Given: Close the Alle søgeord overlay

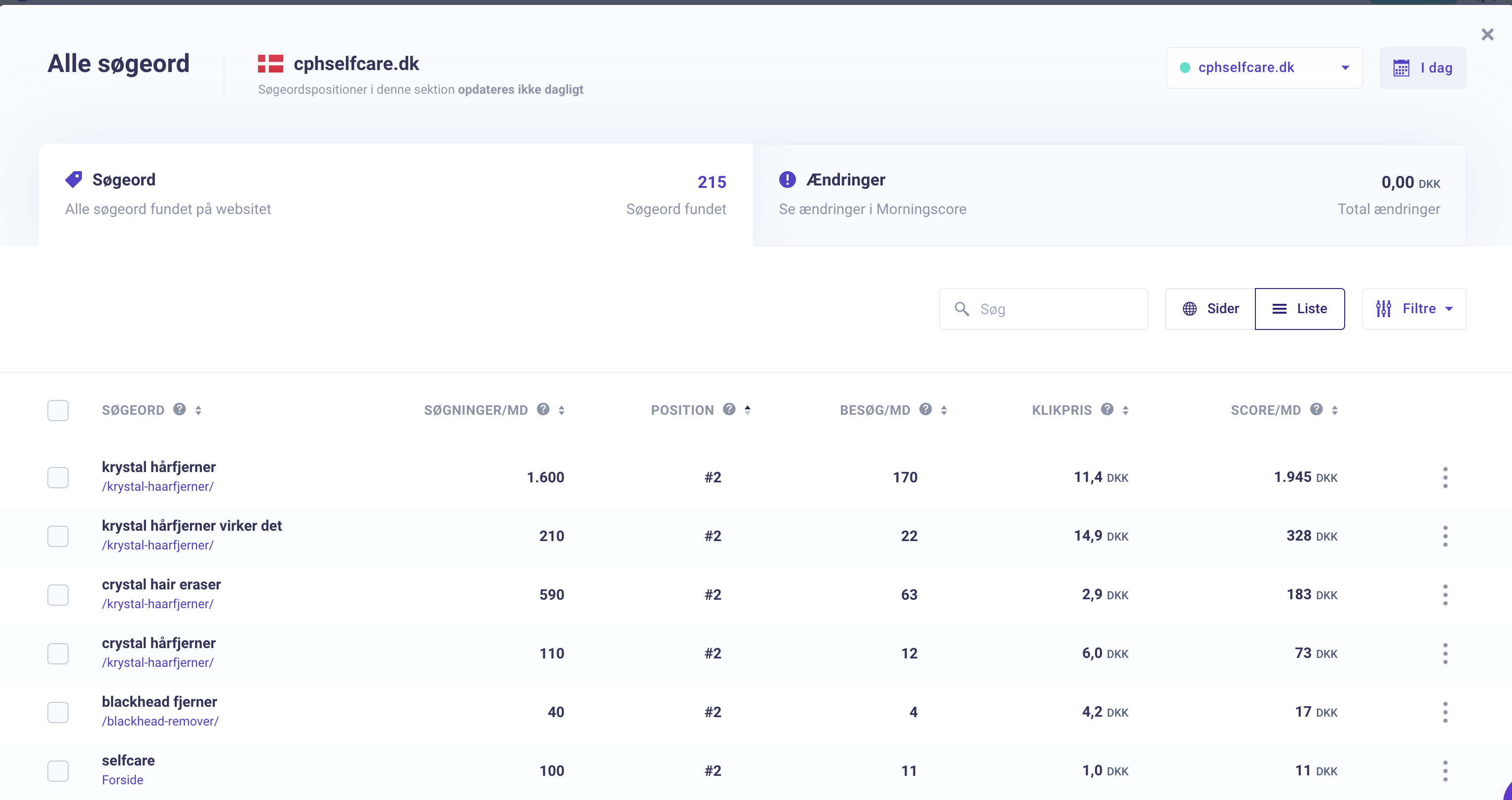Looking at the screenshot, I should [x=1487, y=35].
